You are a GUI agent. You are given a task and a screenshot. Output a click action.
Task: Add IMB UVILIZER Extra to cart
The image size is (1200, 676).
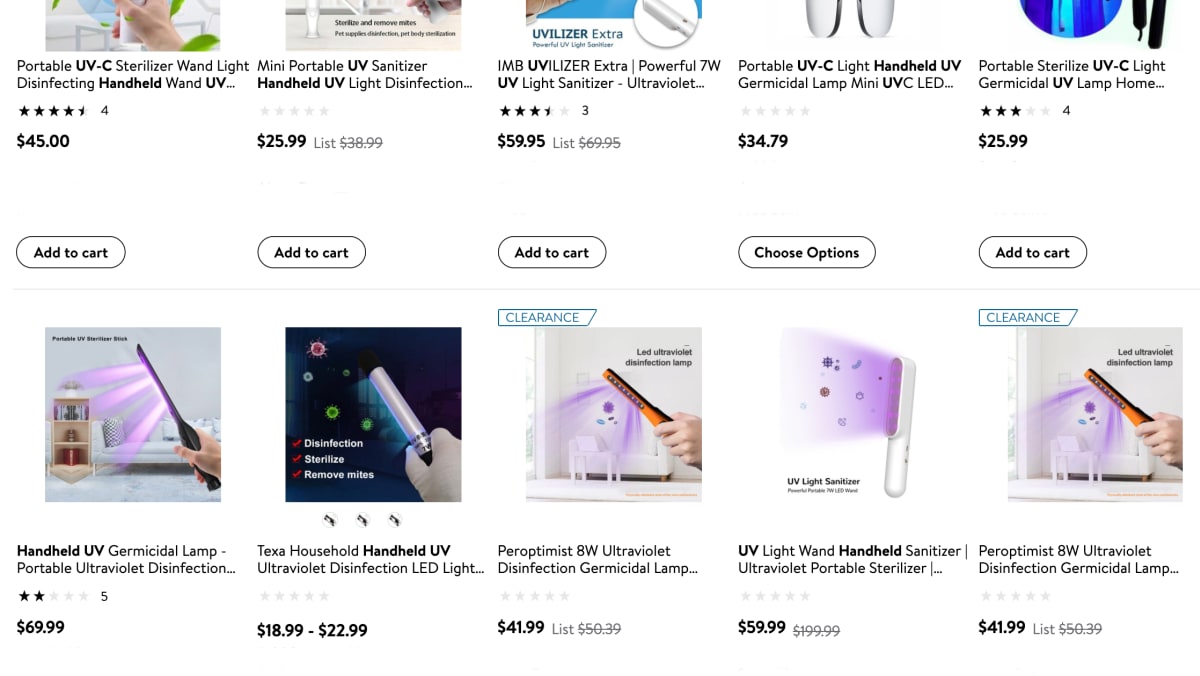[x=551, y=252]
